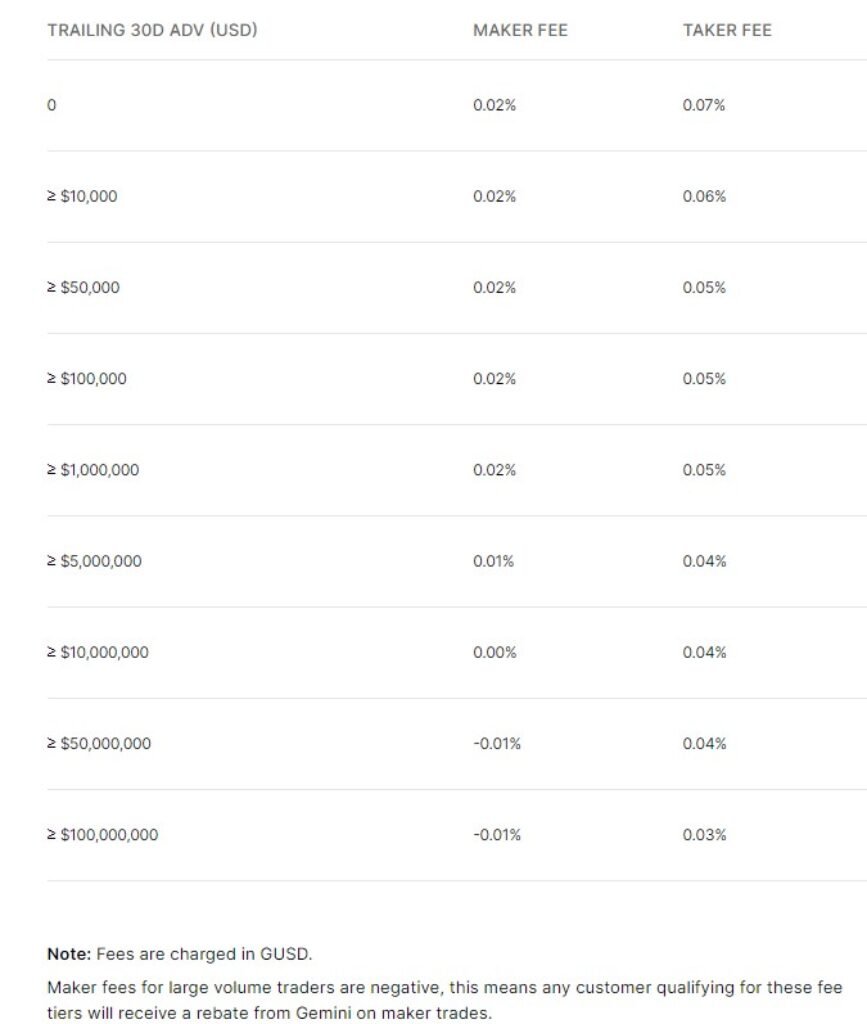Click the ≥ $100,000 tier label

[87, 378]
